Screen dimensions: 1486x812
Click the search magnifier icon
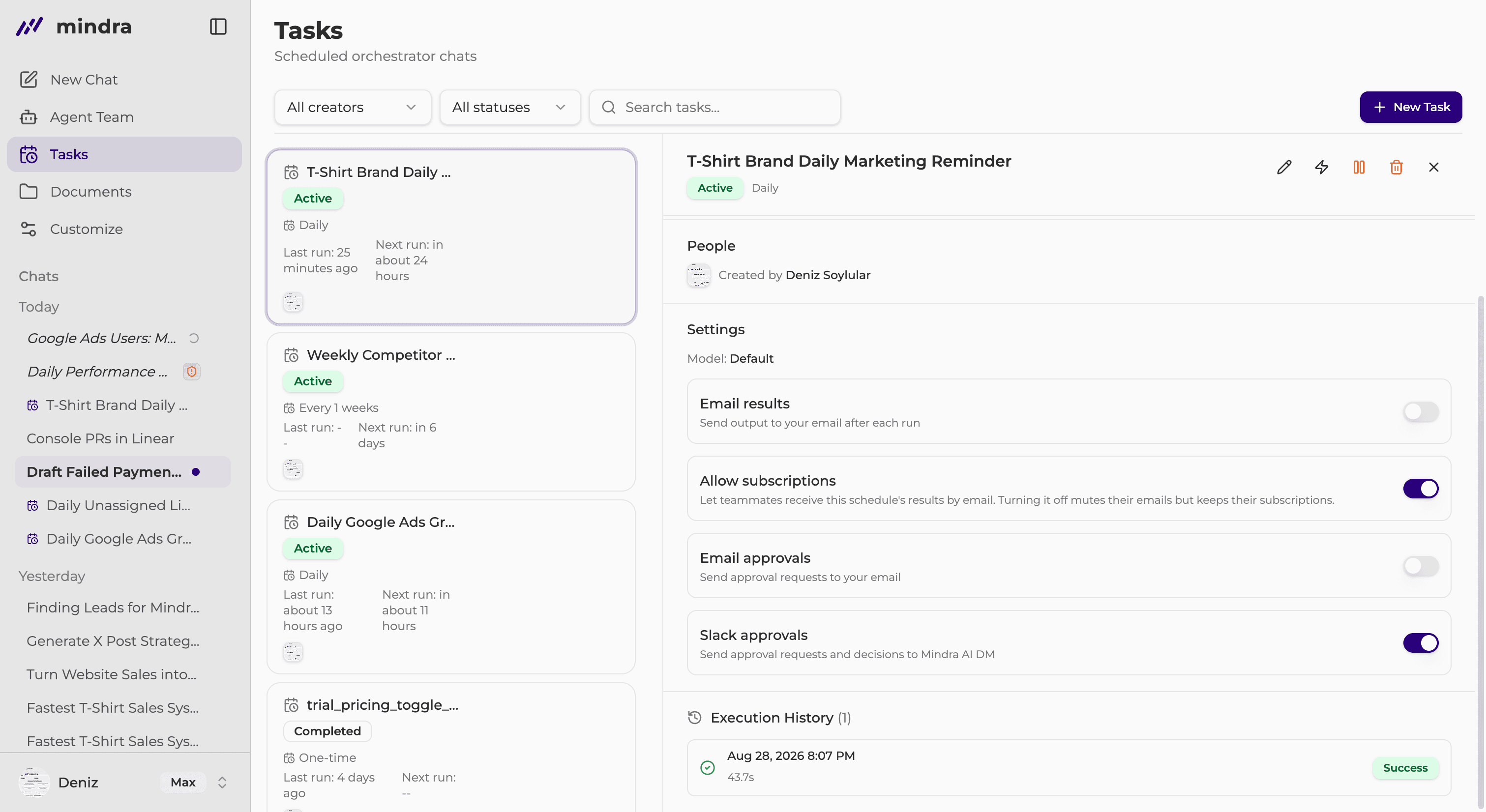click(609, 107)
